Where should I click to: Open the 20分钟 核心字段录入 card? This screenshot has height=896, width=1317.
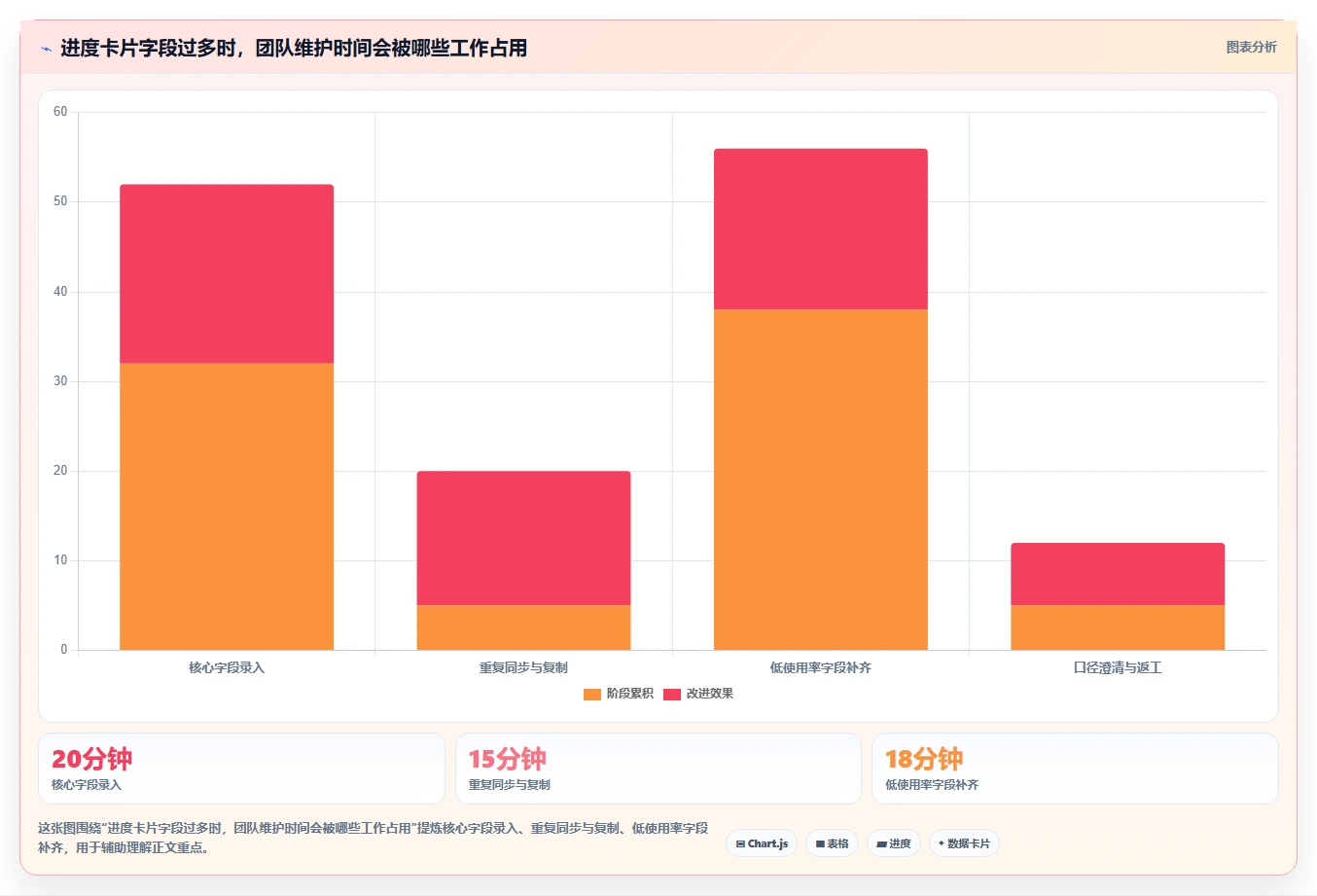coord(241,769)
